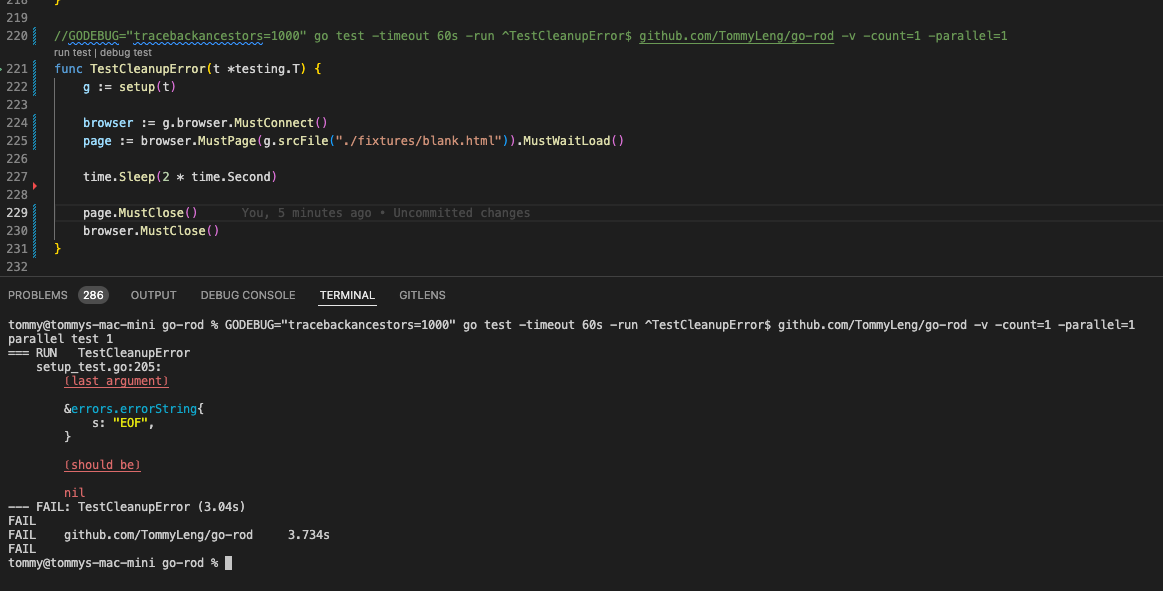1163x591 pixels.
Task: Switch to the GITLENS tab
Action: pos(422,295)
